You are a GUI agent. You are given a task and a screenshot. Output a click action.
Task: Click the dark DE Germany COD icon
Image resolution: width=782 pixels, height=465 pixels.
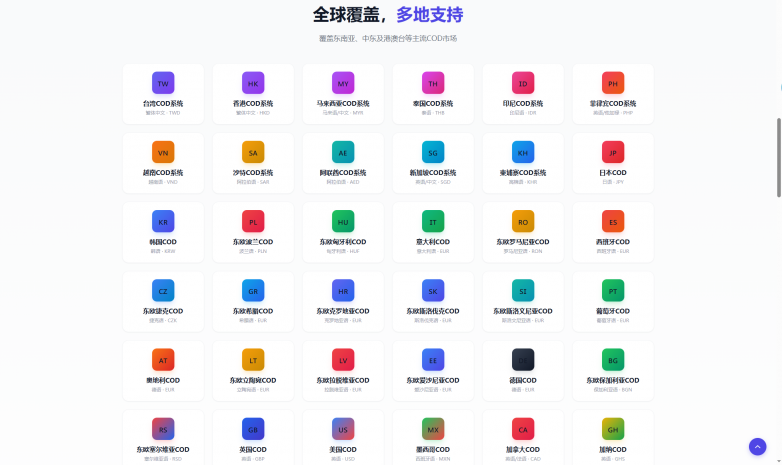[523, 360]
